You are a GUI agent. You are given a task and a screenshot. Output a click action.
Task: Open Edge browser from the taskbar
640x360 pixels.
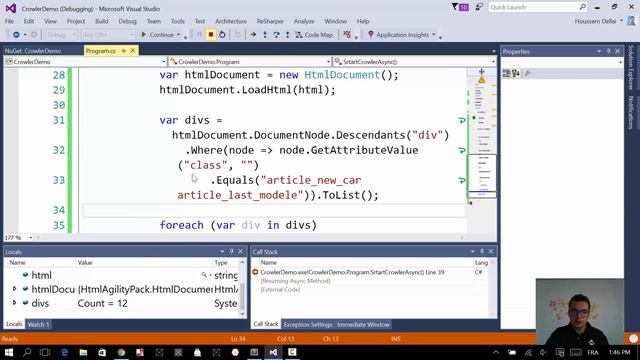(x=64, y=352)
